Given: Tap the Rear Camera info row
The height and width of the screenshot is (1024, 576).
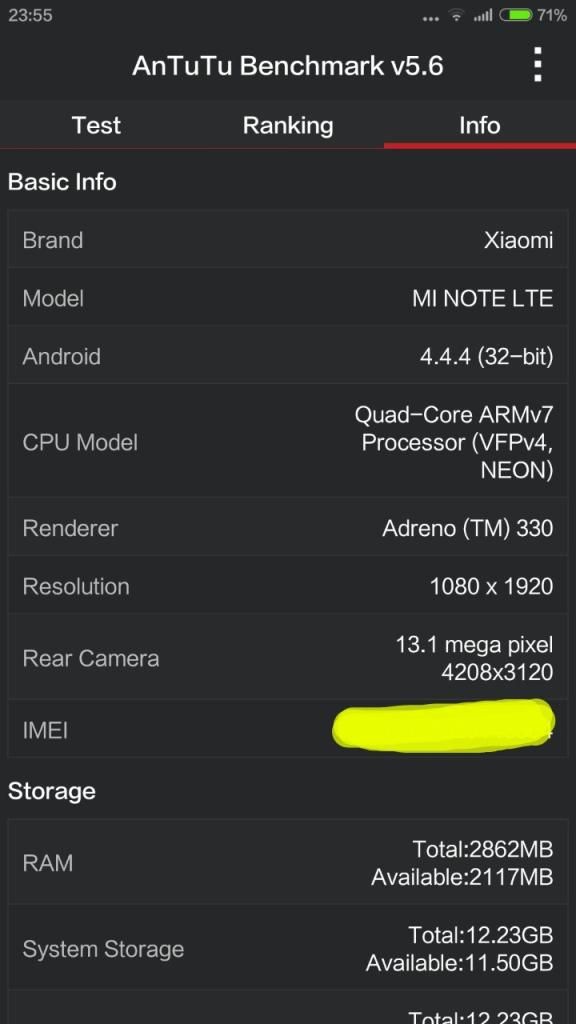Looking at the screenshot, I should point(288,658).
